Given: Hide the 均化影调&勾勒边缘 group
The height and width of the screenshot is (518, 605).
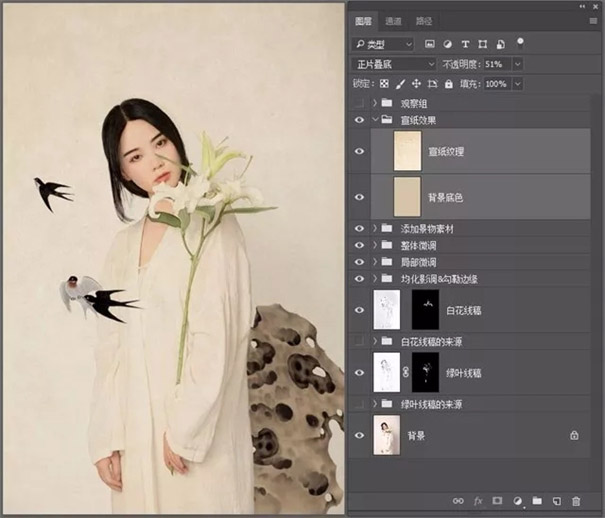Looking at the screenshot, I should tap(359, 278).
